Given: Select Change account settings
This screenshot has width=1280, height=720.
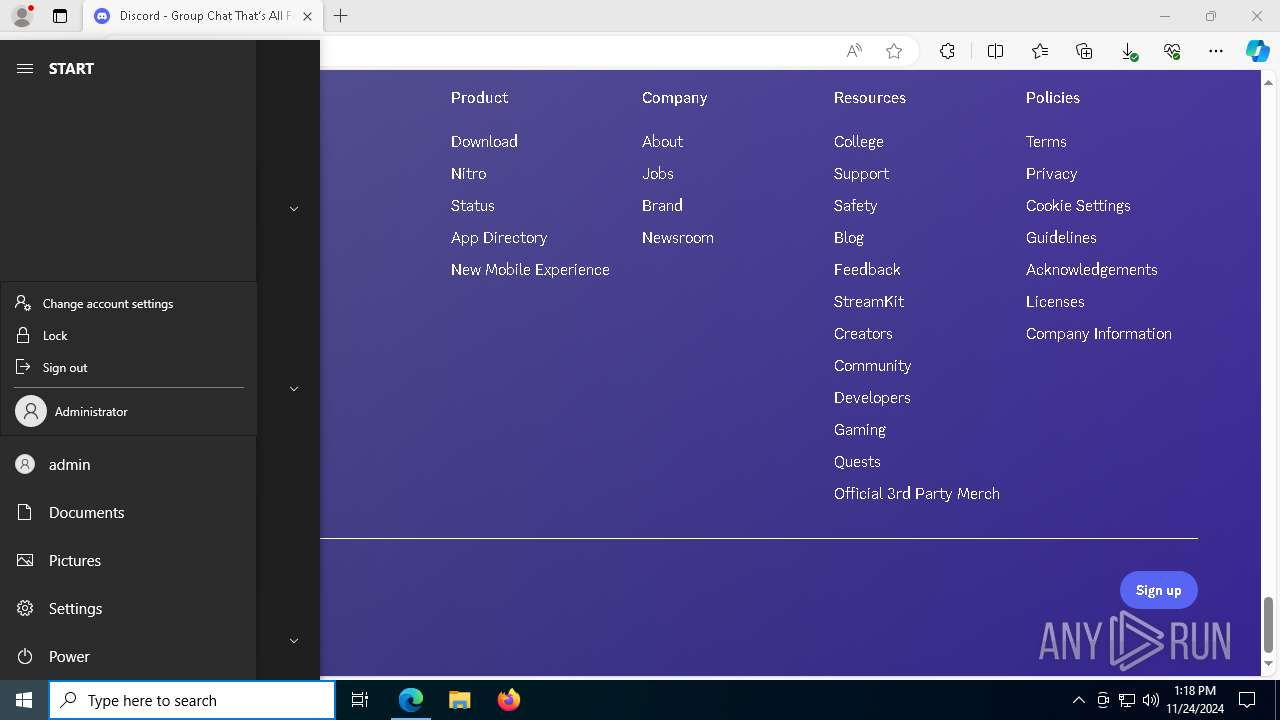Looking at the screenshot, I should tap(129, 303).
